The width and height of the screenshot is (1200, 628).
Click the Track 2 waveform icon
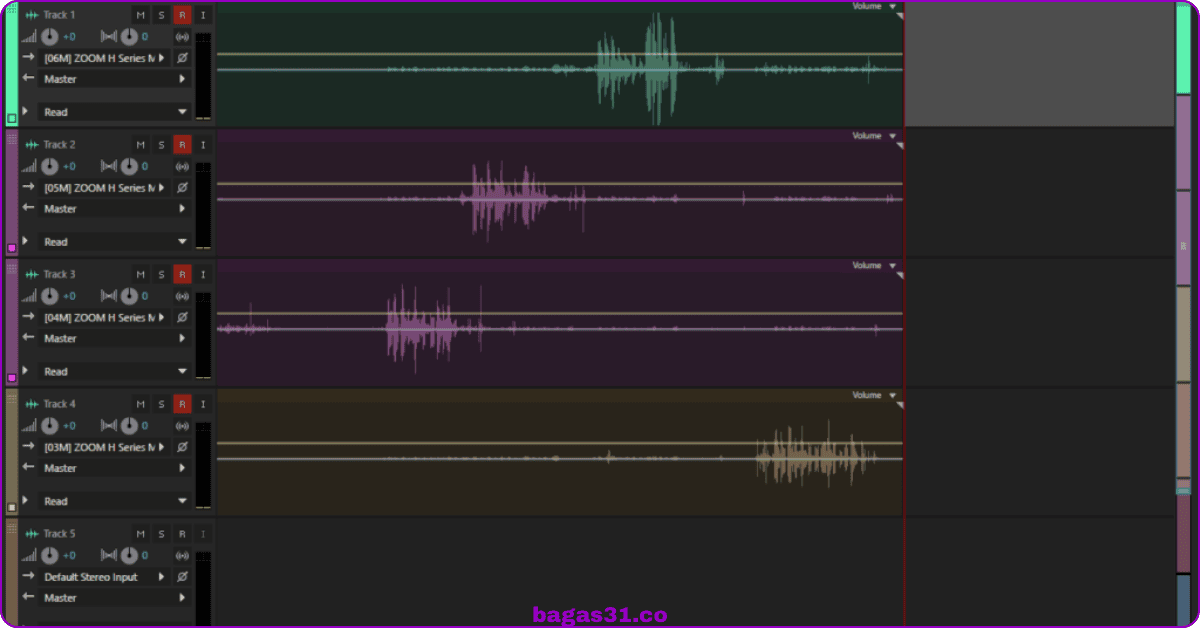(32, 145)
